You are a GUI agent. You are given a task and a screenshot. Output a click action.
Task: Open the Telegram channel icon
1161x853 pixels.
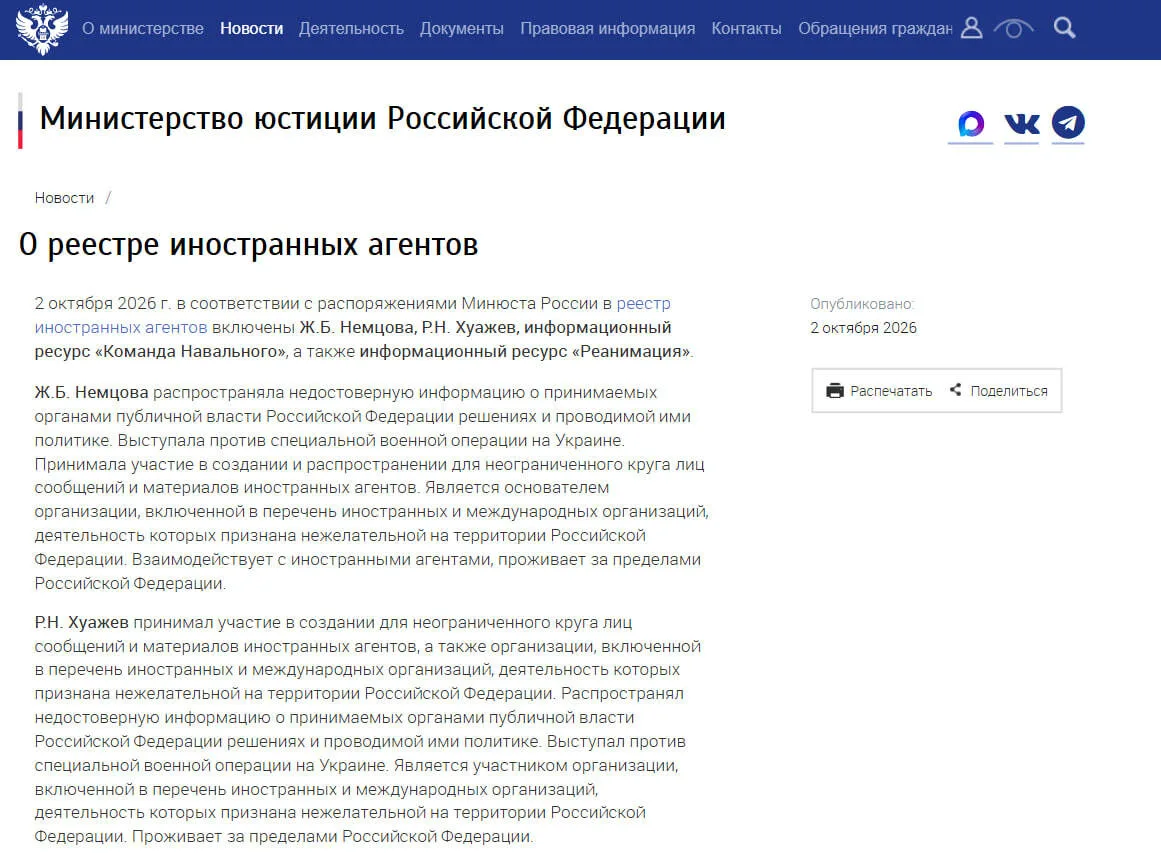coord(1068,123)
